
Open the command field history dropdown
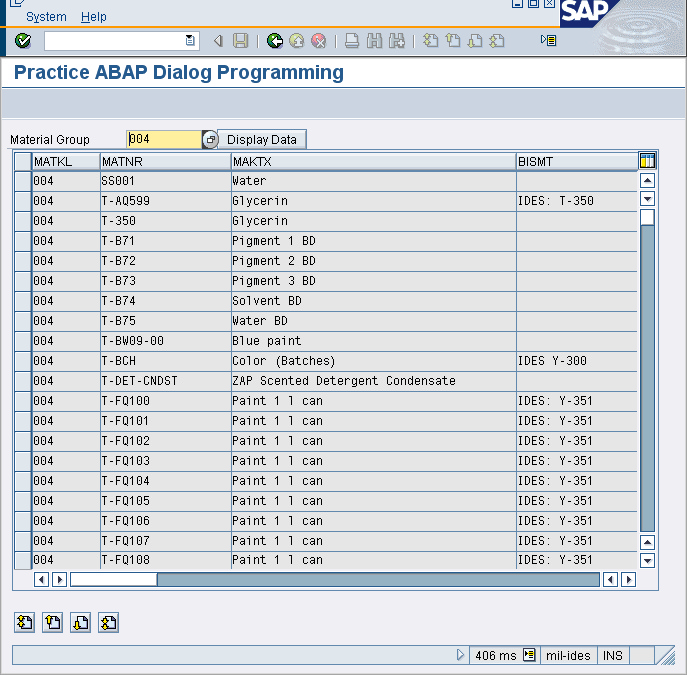(x=190, y=41)
